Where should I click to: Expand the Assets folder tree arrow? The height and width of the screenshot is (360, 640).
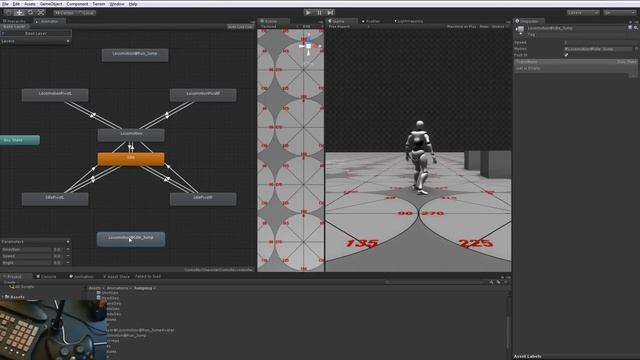[3, 297]
